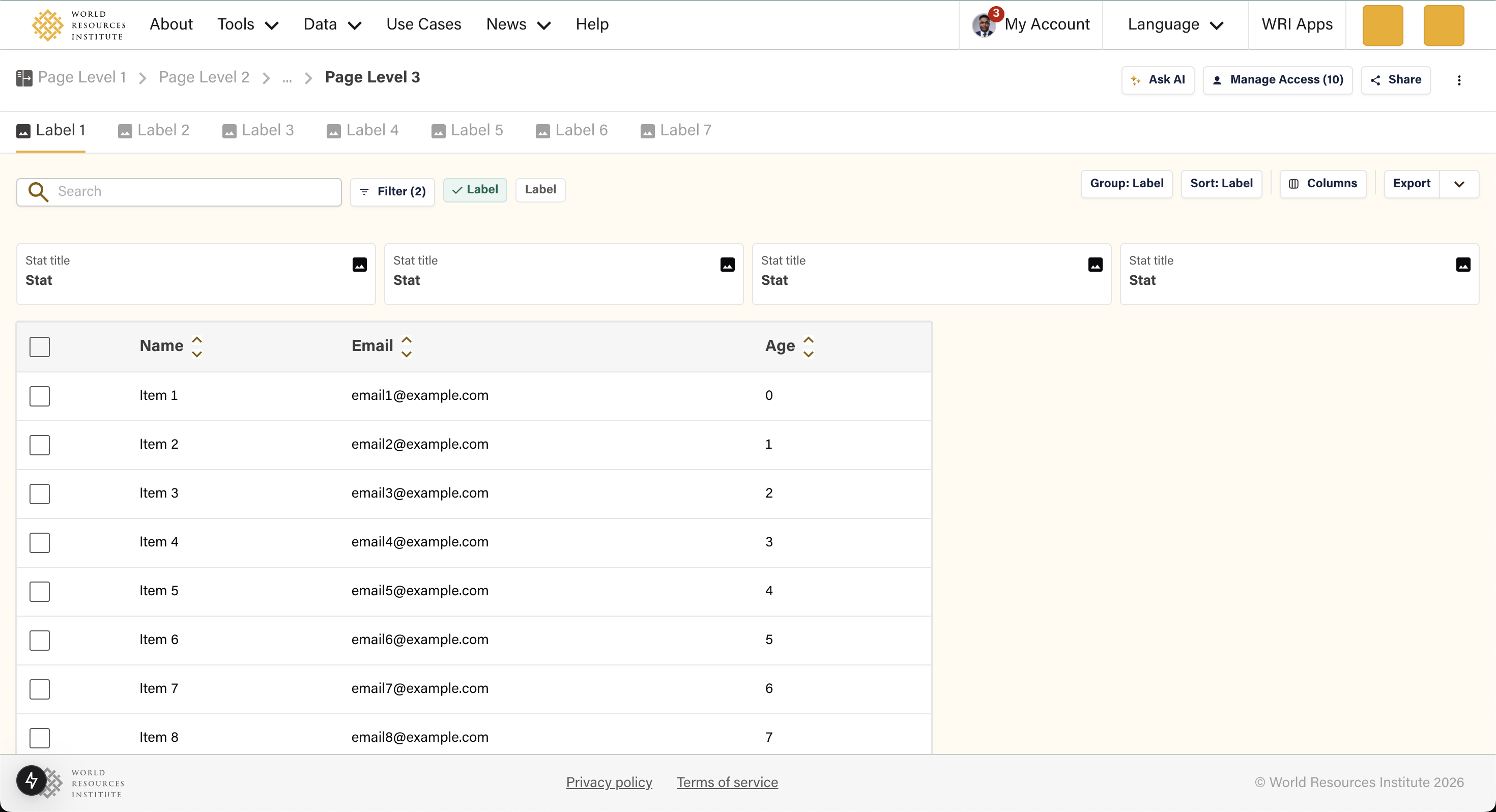The height and width of the screenshot is (812, 1496).
Task: Click the breadcrumb panel icon before Page Level 1
Action: click(24, 77)
